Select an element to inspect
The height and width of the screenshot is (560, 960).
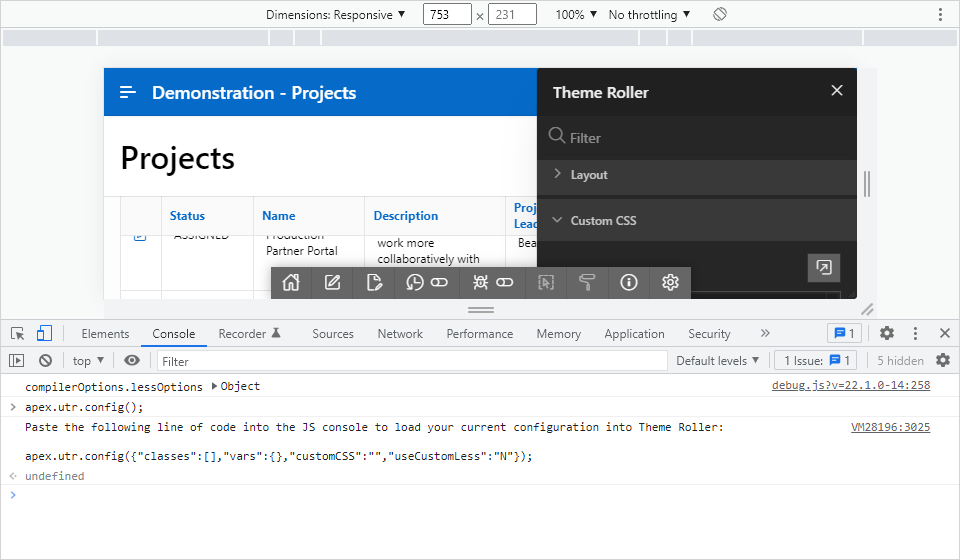18,334
